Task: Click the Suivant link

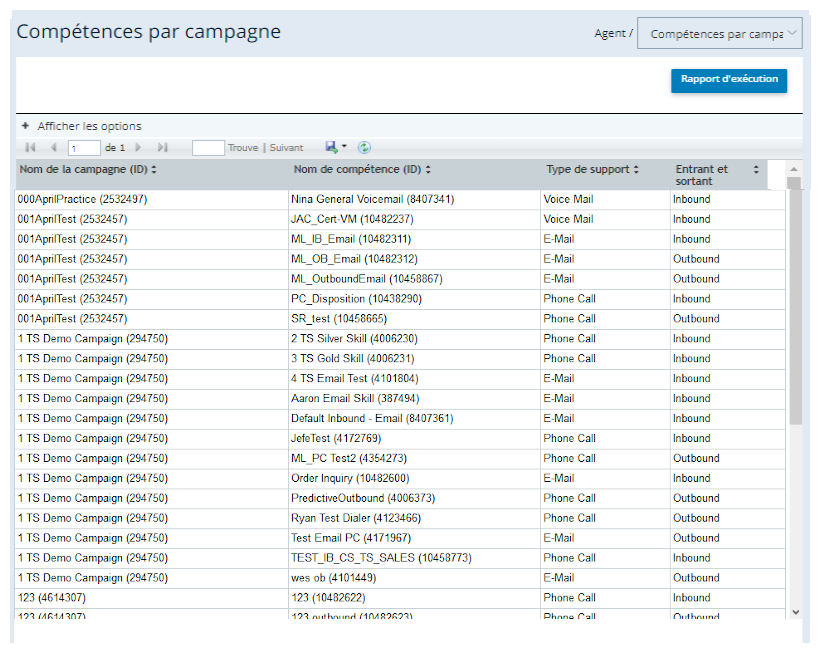Action: coord(286,148)
